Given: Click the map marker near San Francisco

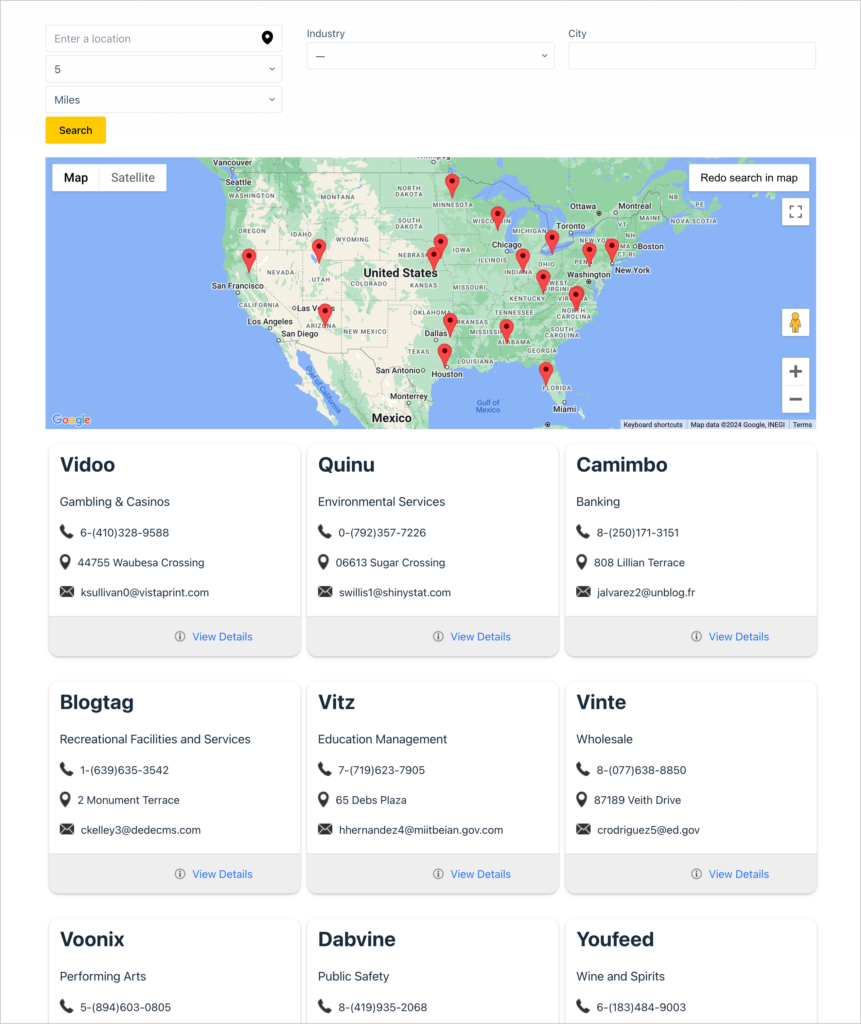Looking at the screenshot, I should [248, 260].
